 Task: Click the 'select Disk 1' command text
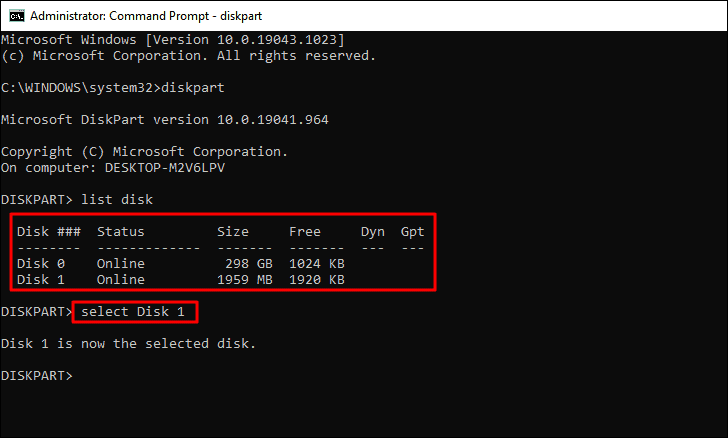coord(133,312)
